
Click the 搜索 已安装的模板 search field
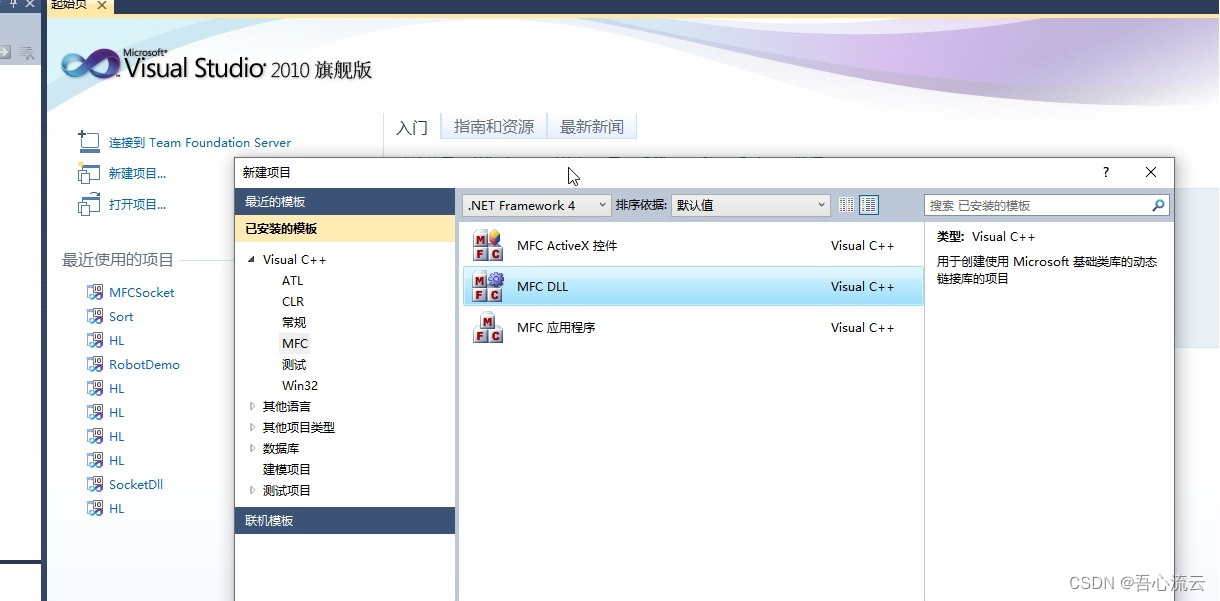coord(1038,205)
